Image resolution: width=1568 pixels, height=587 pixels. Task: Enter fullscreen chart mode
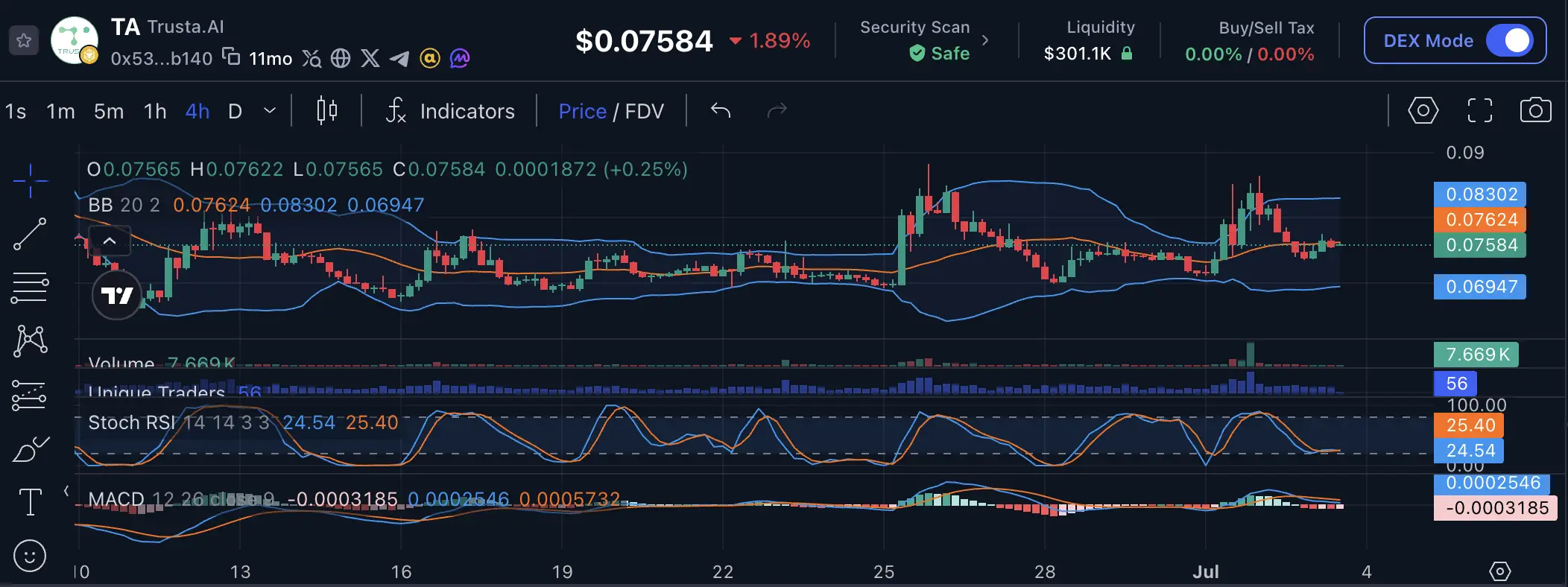tap(1480, 111)
